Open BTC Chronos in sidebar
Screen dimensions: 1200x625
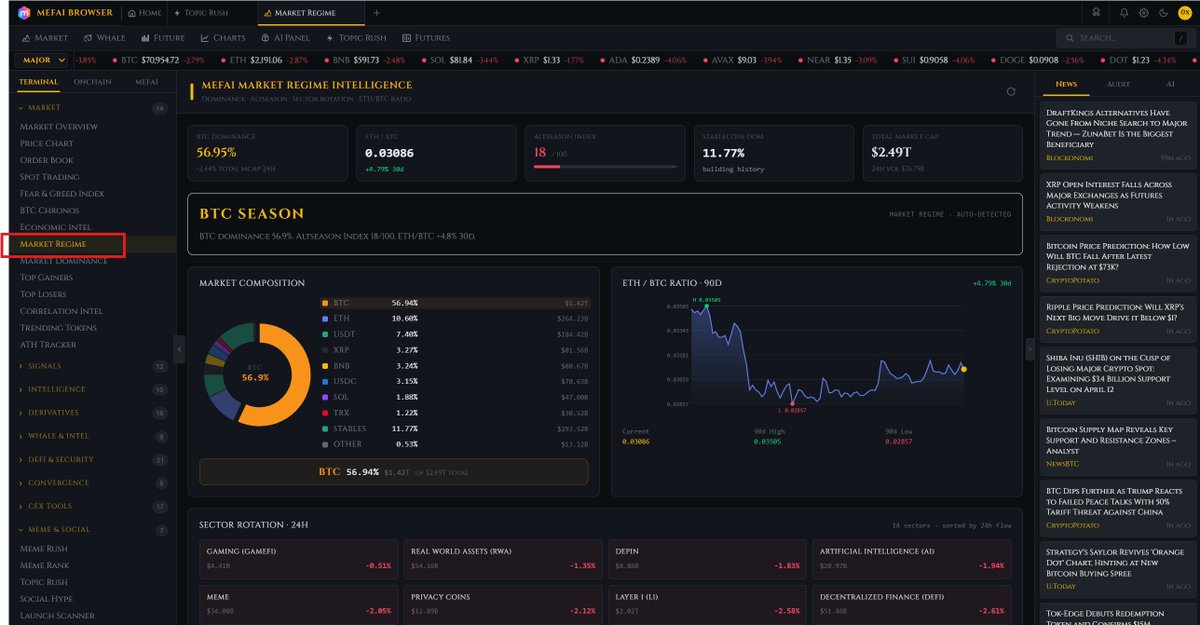coord(50,210)
